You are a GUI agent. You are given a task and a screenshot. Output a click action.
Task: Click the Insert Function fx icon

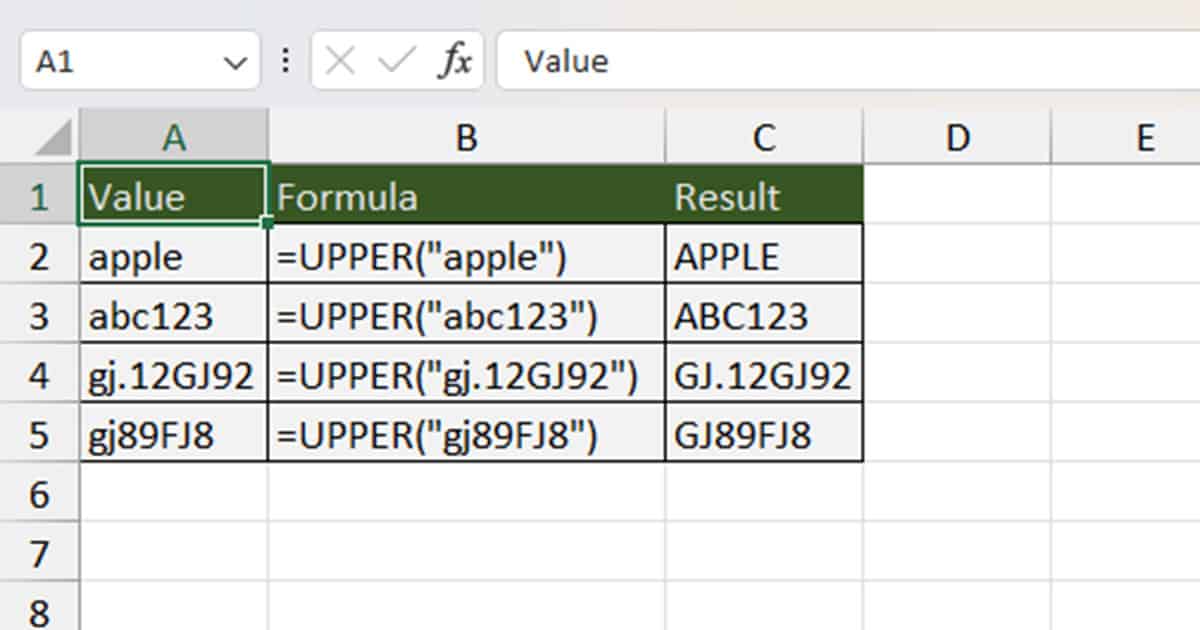point(456,60)
